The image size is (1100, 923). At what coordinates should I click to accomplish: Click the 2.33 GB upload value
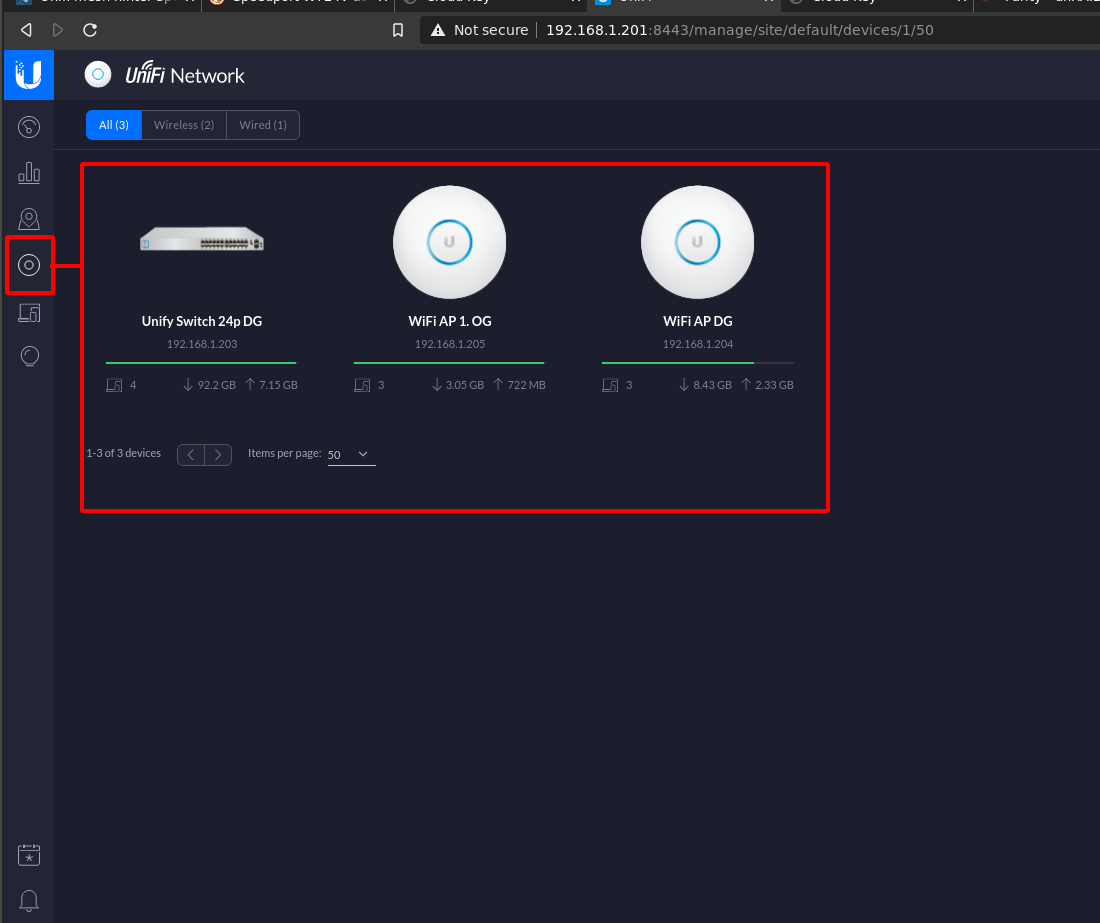(x=774, y=385)
